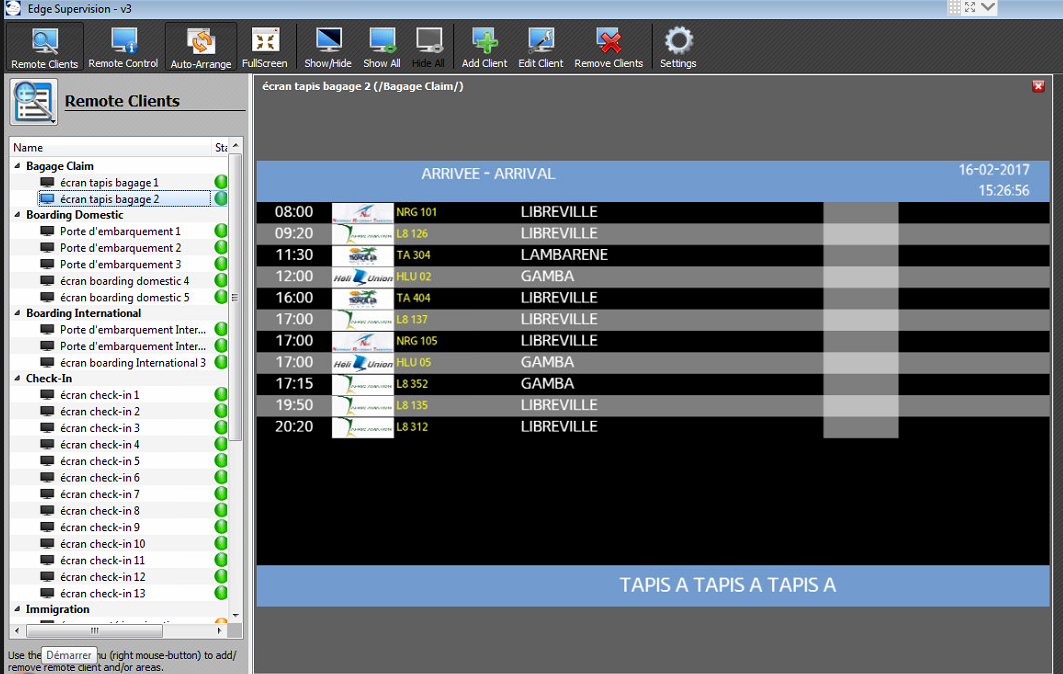Viewport: 1063px width, 674px height.
Task: Close the écran tapis bagage 2 panel
Action: click(1038, 87)
